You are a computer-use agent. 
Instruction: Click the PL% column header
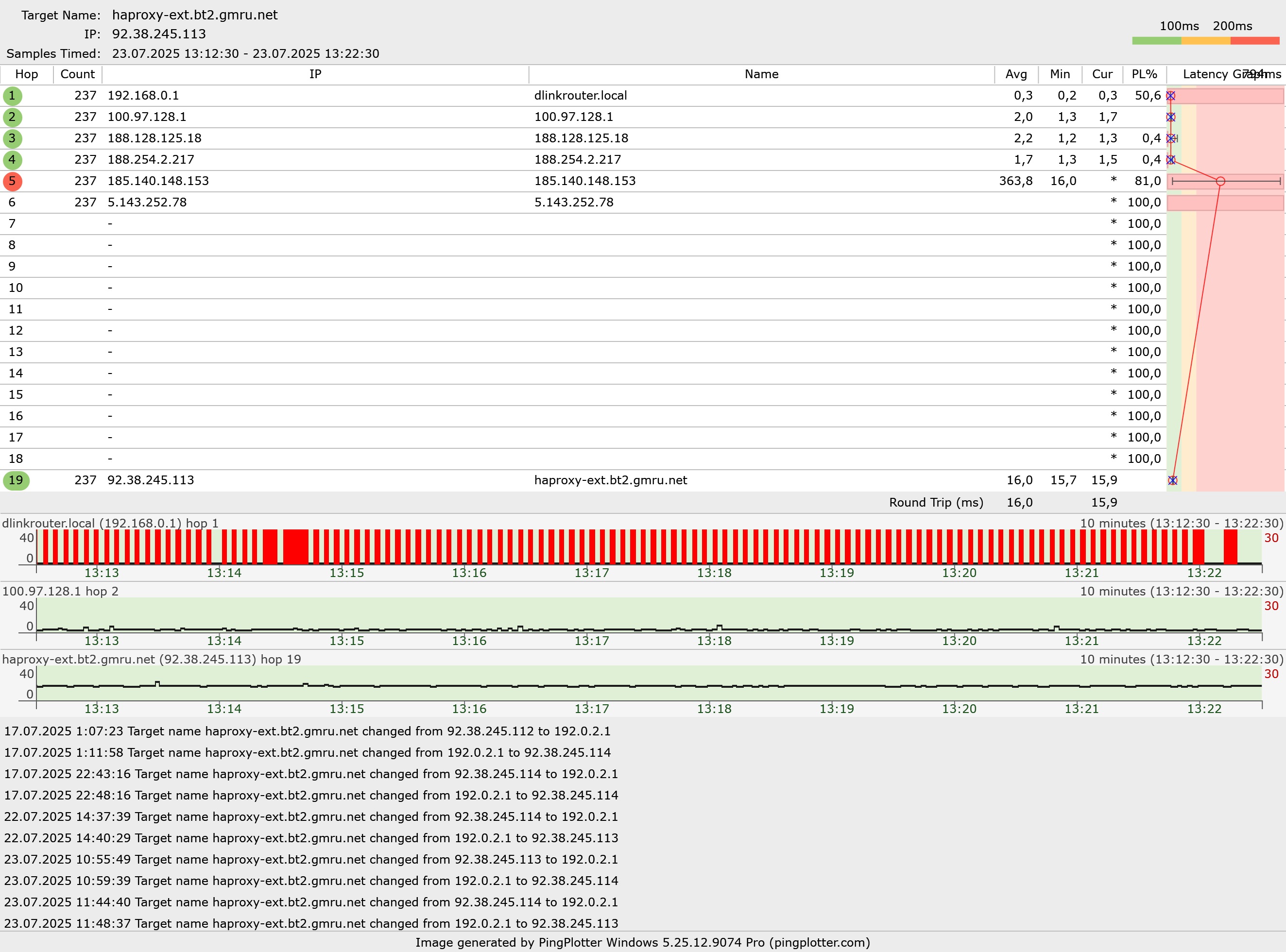(x=1144, y=74)
